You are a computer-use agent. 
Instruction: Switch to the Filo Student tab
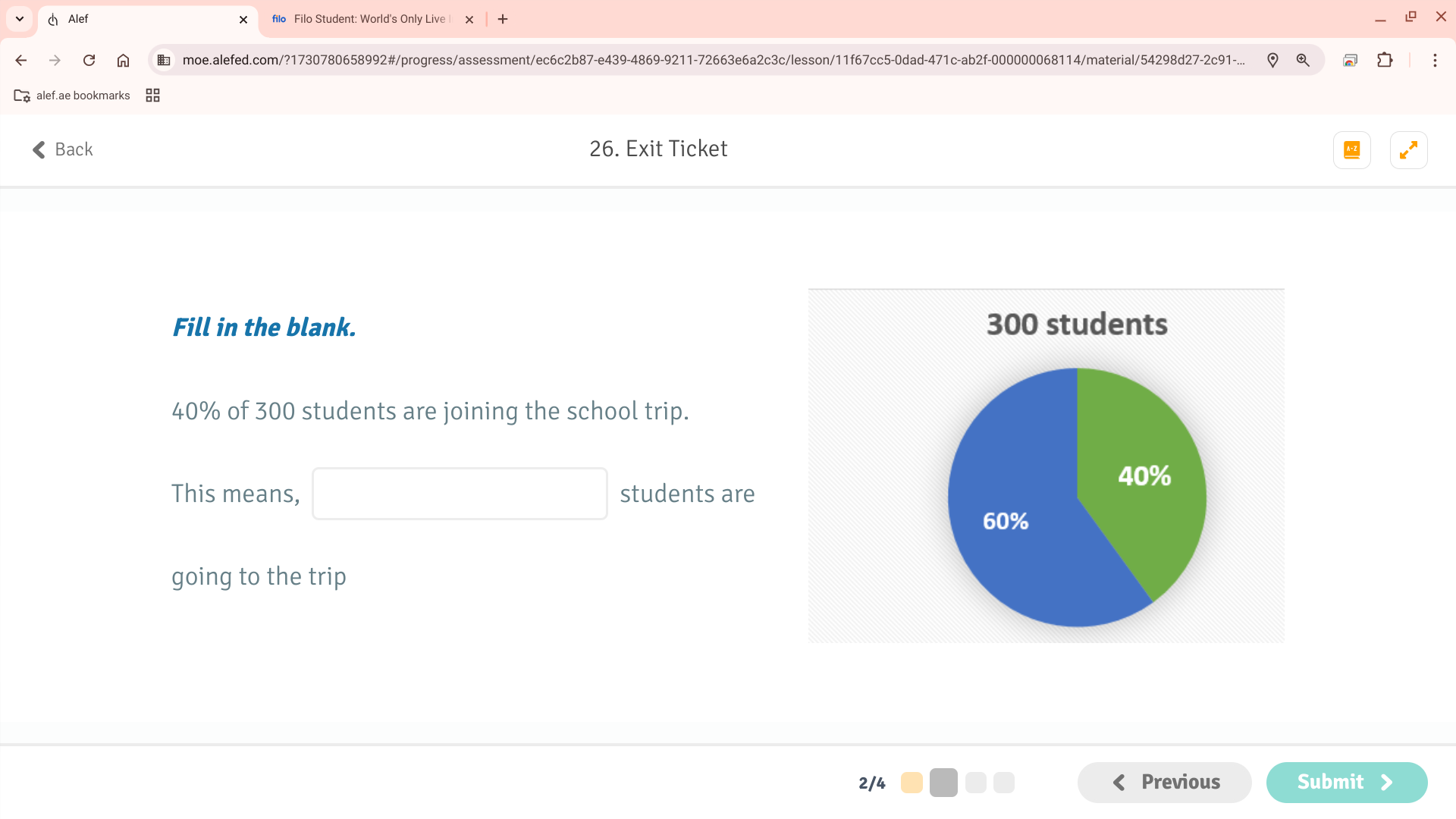[x=364, y=19]
